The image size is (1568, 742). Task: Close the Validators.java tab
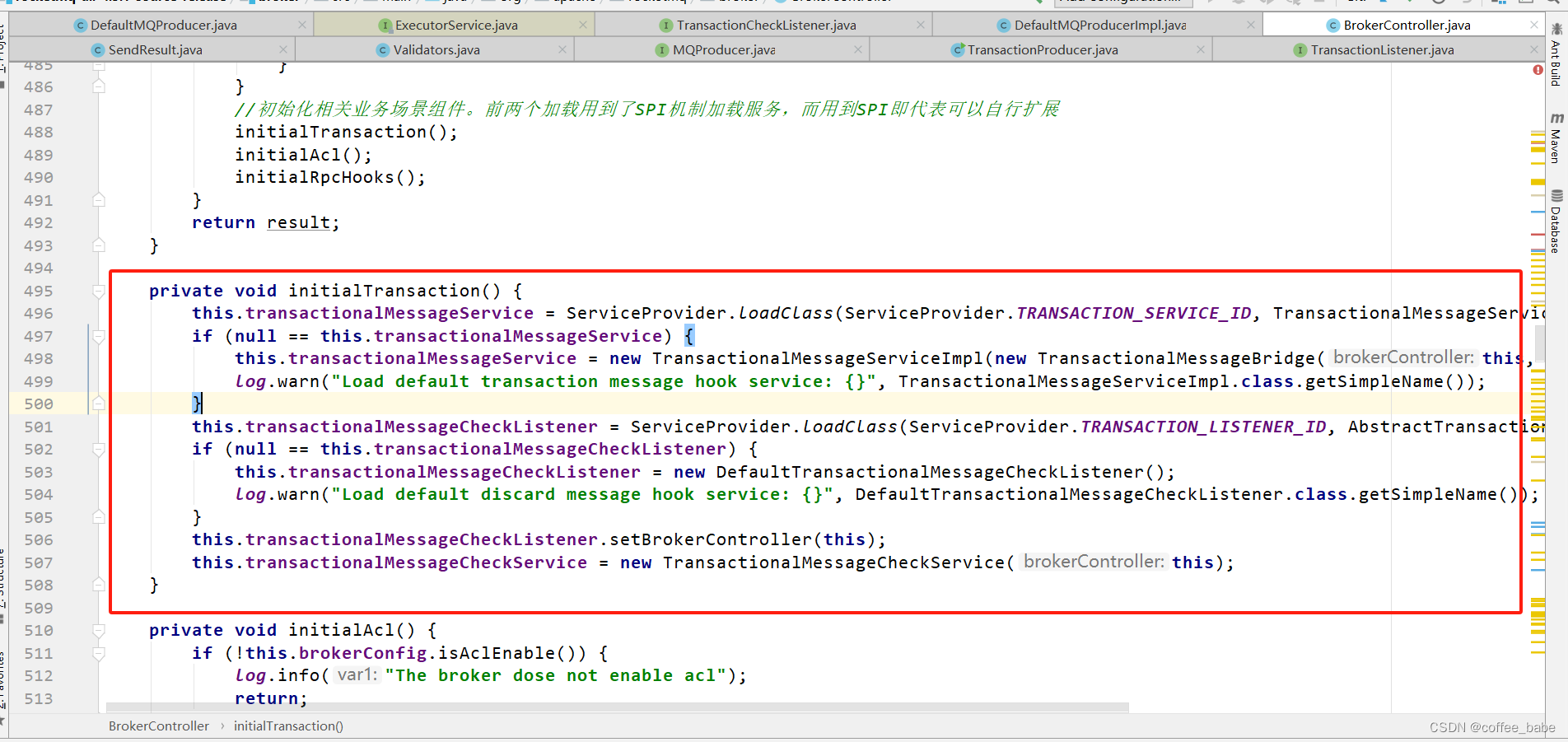click(x=562, y=50)
